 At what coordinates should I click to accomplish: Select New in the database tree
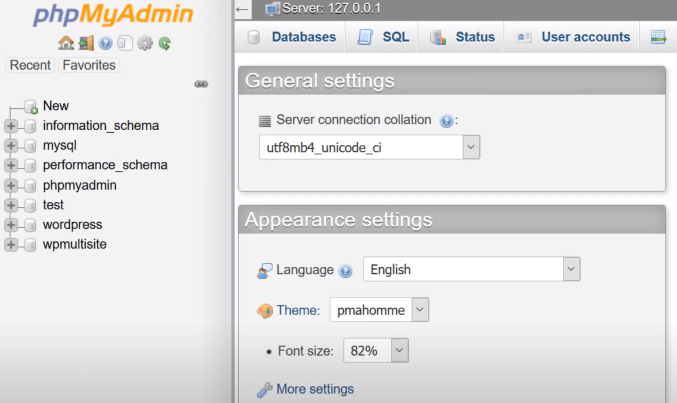point(56,106)
